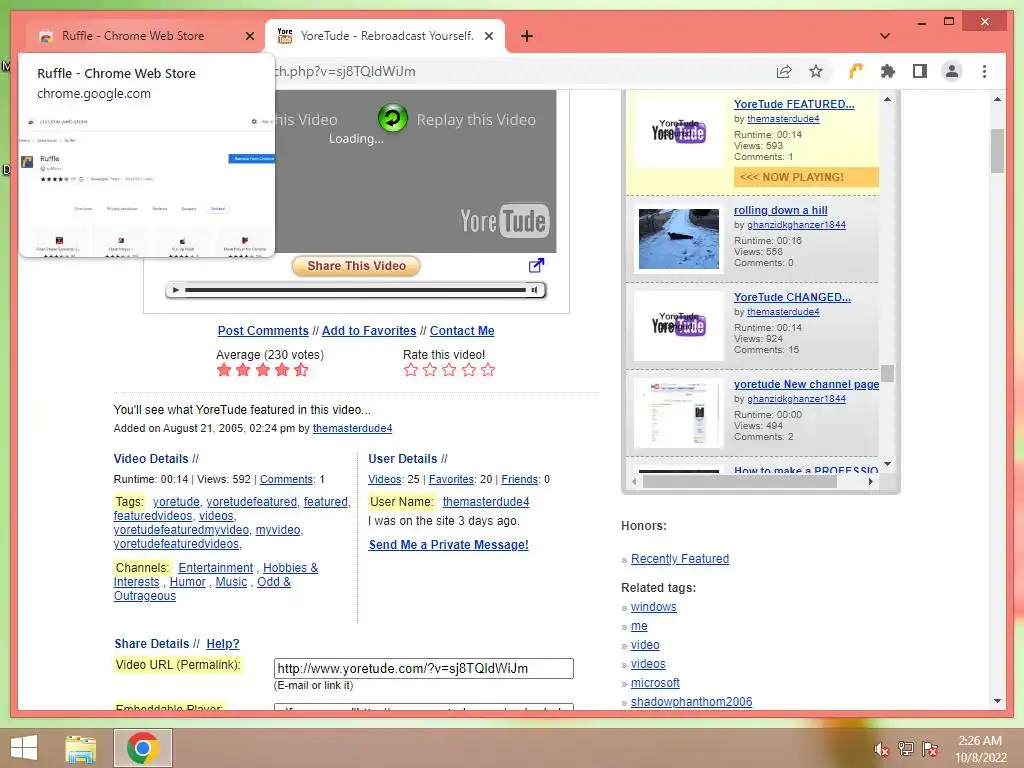Open a new tab with plus button
This screenshot has width=1024, height=768.
pyautogui.click(x=526, y=36)
